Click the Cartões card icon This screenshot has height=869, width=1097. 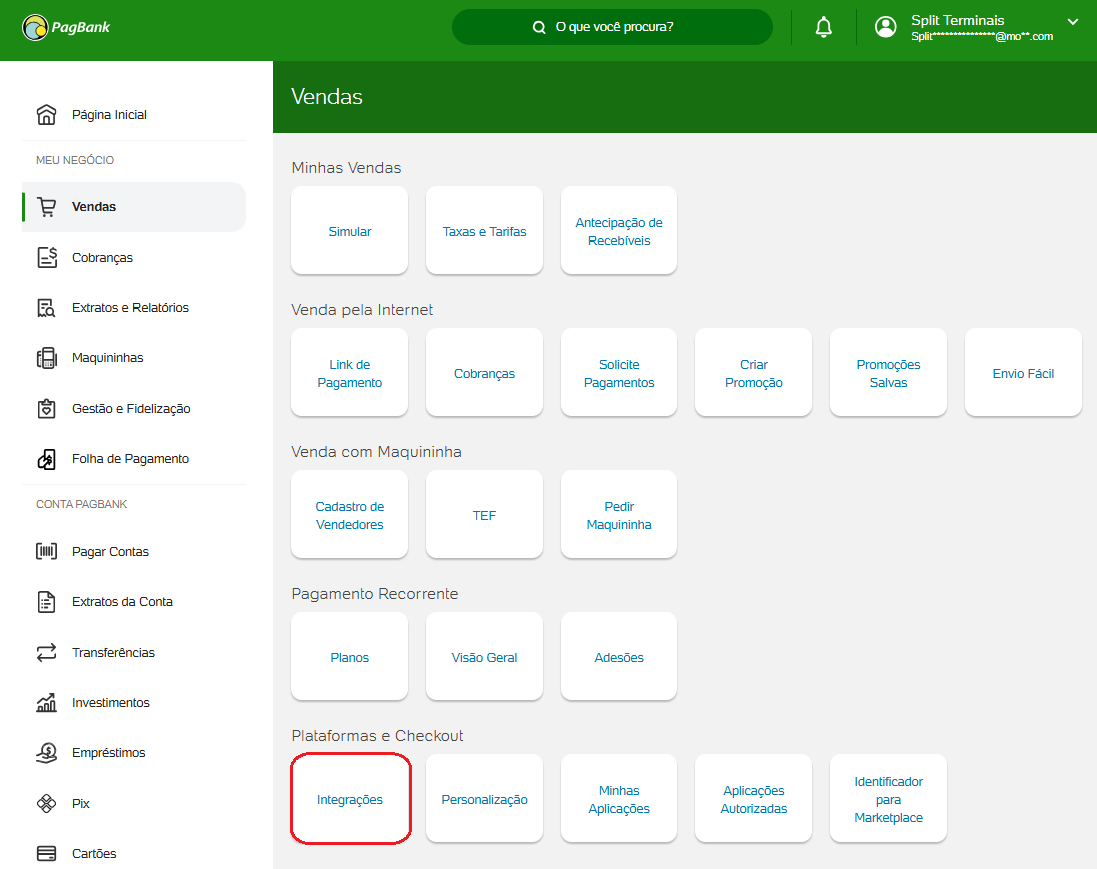(46, 854)
